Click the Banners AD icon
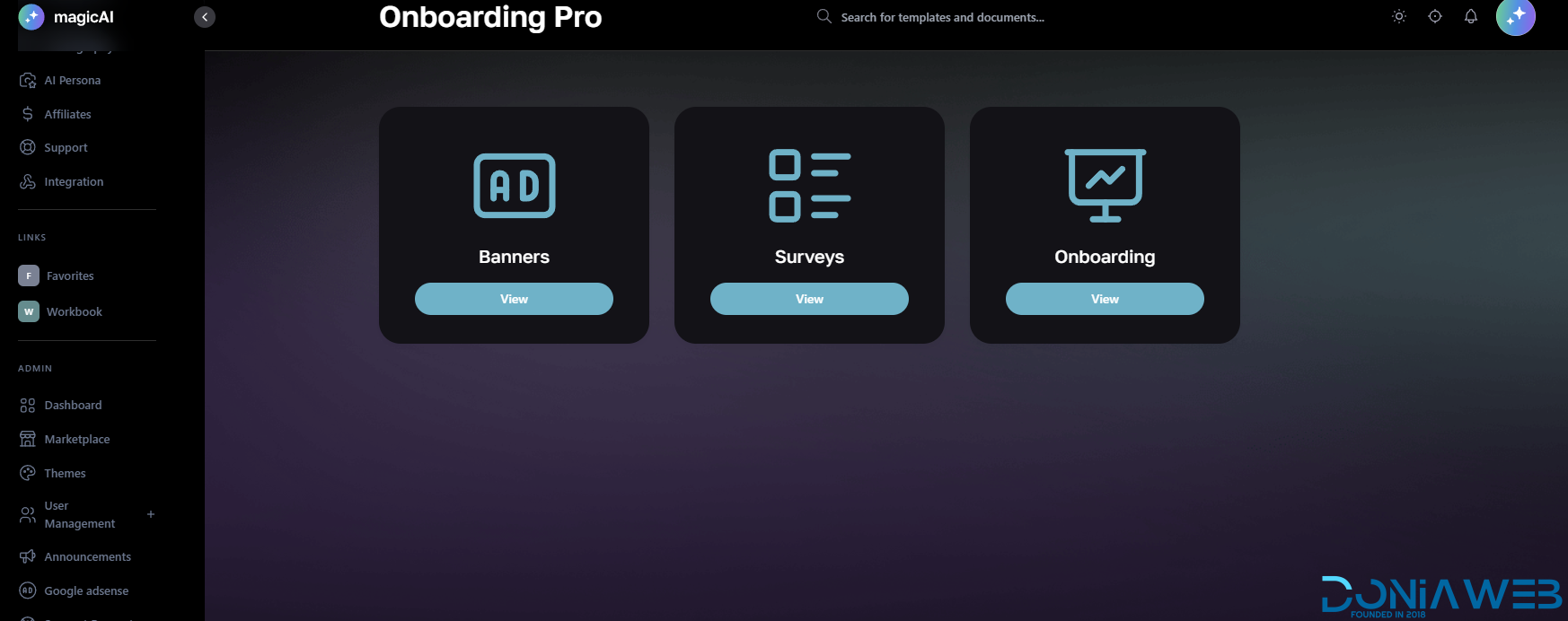 point(514,186)
